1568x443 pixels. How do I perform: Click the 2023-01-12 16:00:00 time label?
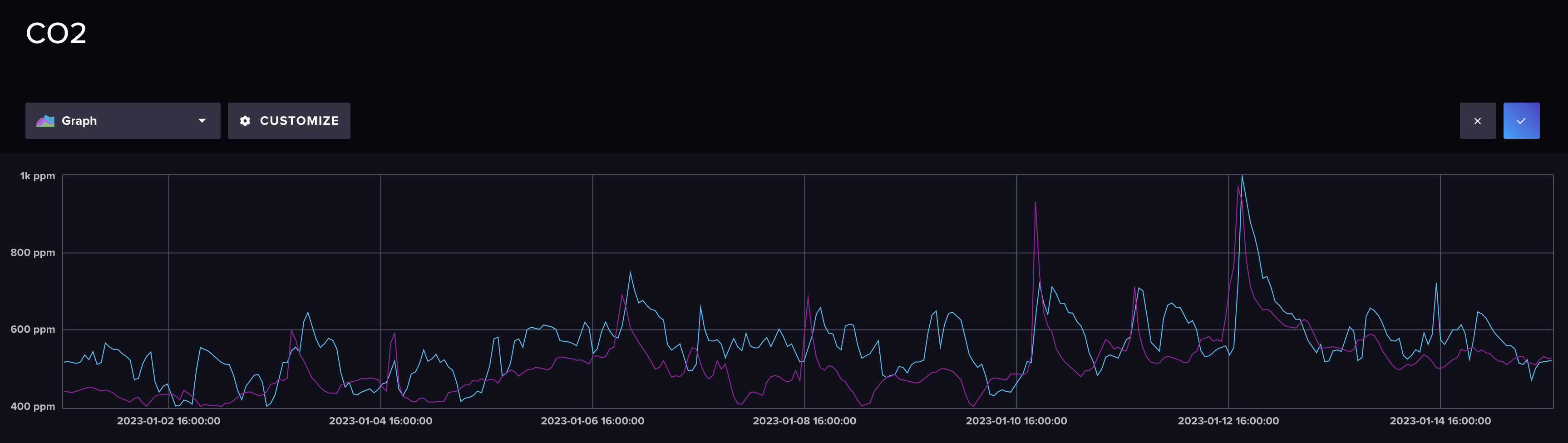1228,420
